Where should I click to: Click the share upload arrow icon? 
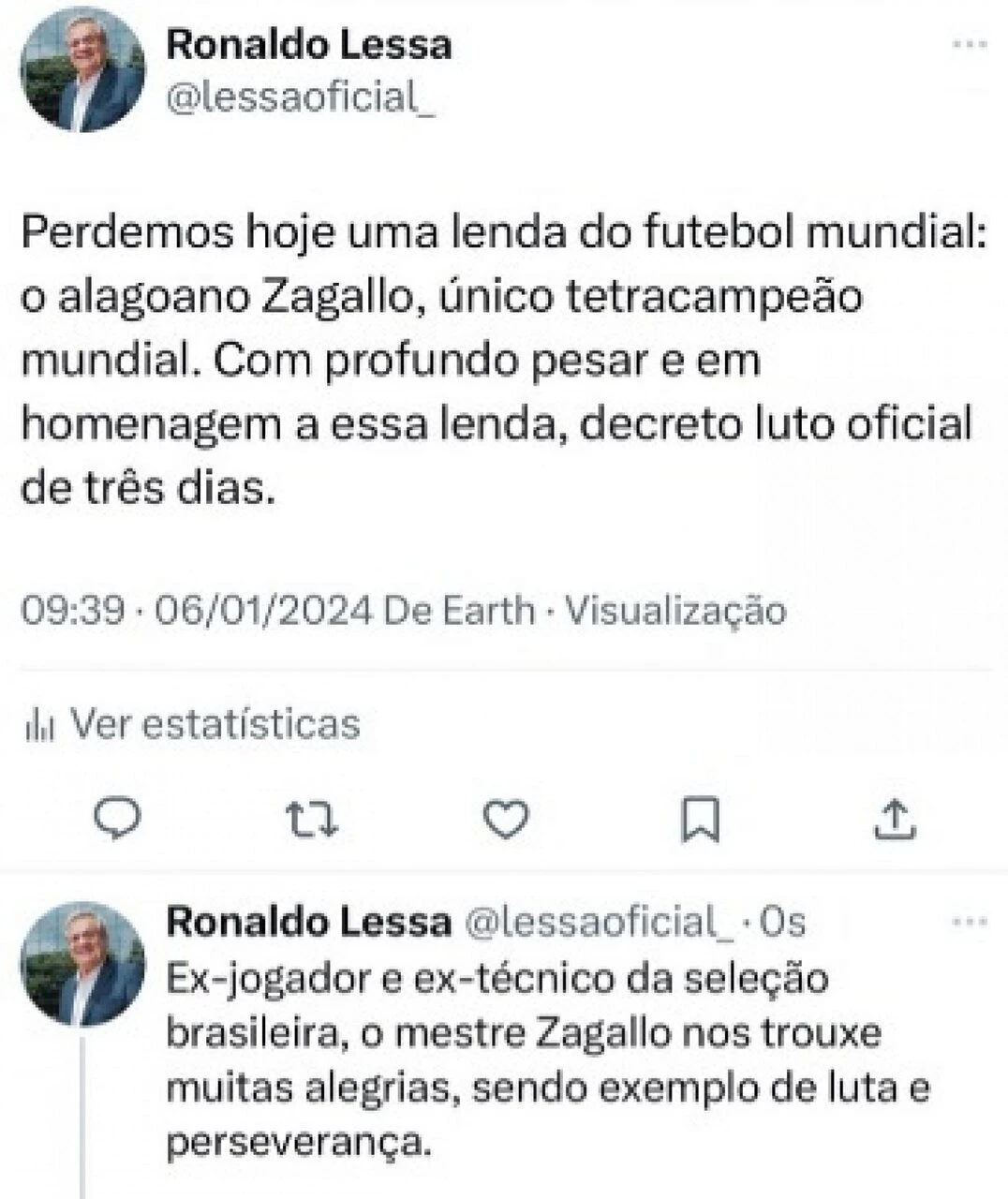pos(894,819)
